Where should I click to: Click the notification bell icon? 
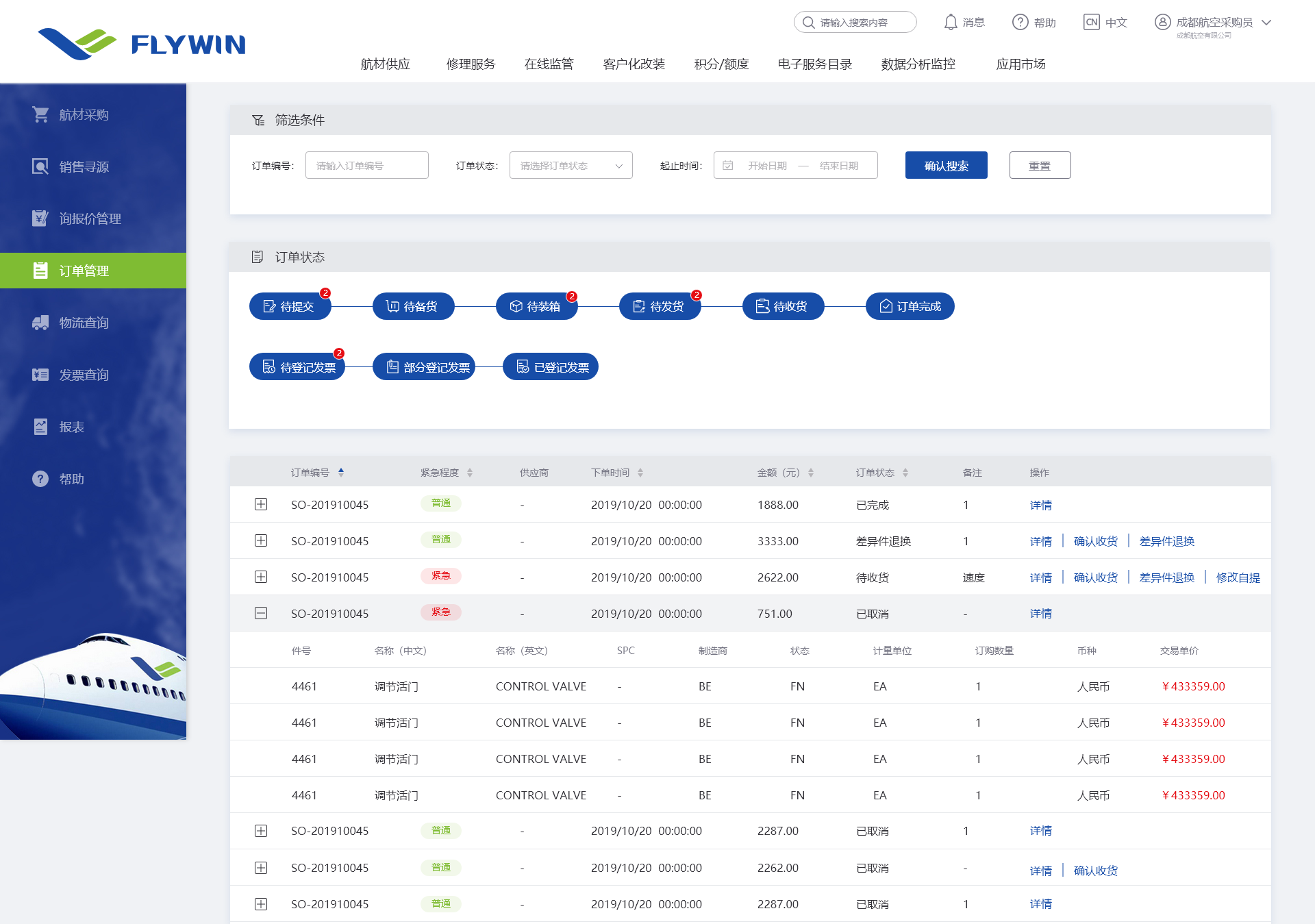tap(951, 23)
